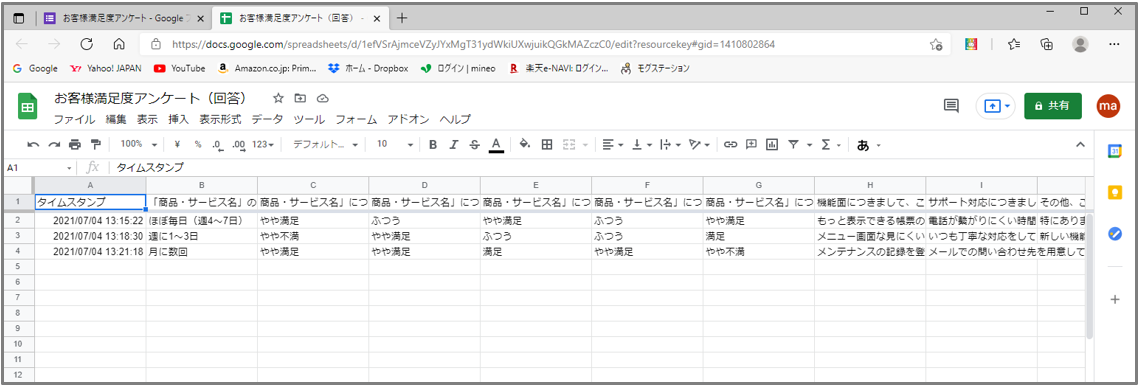
Task: Open the ファイル menu
Action: (x=74, y=119)
